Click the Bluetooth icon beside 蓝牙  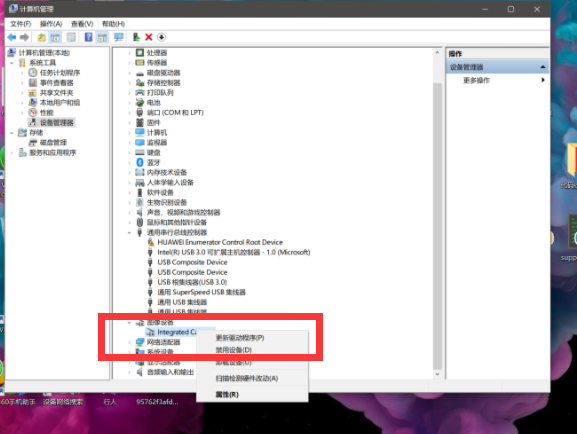coord(140,162)
